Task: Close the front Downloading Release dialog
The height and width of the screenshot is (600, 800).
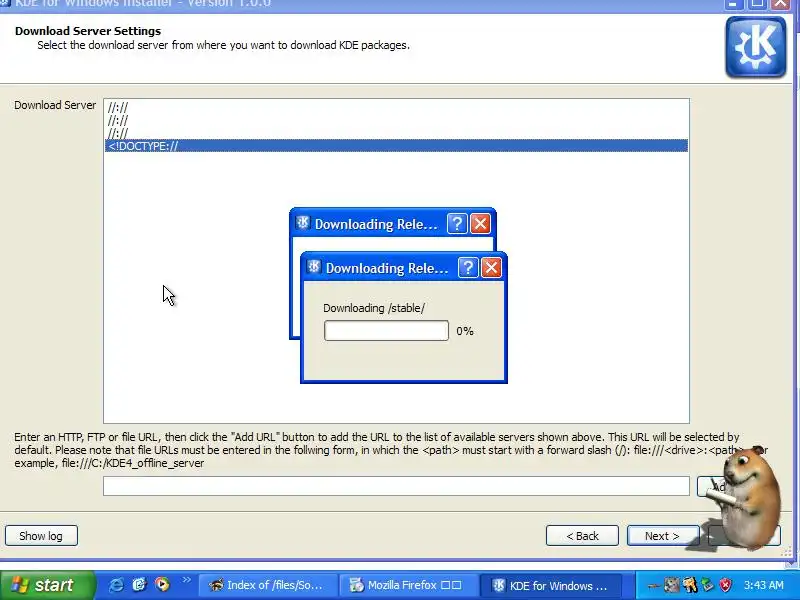Action: tap(491, 268)
